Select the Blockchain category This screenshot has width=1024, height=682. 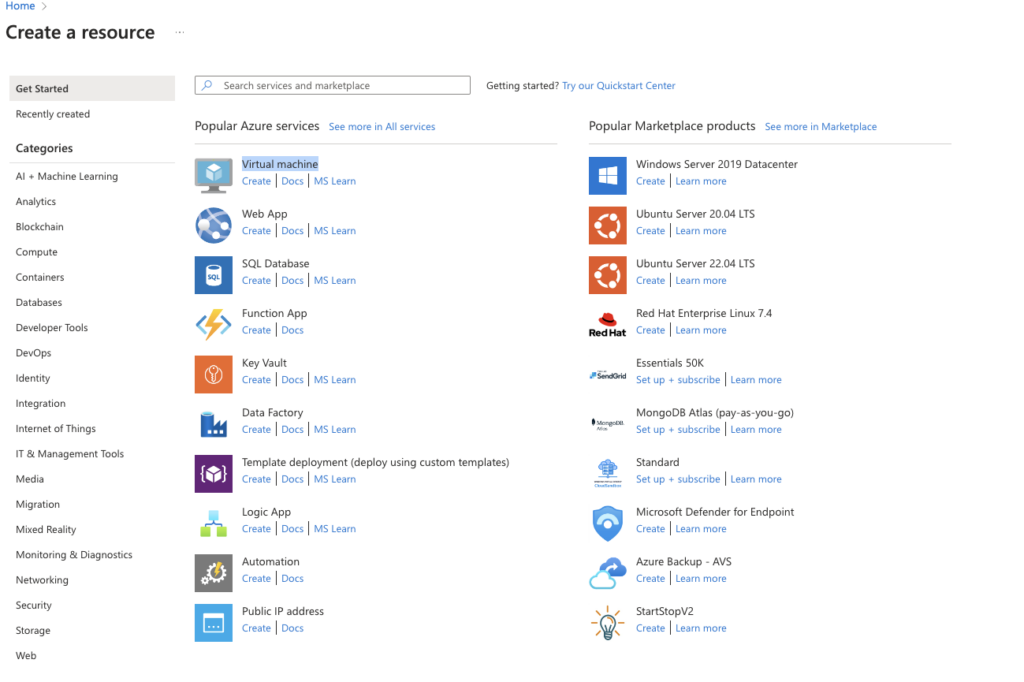(40, 227)
